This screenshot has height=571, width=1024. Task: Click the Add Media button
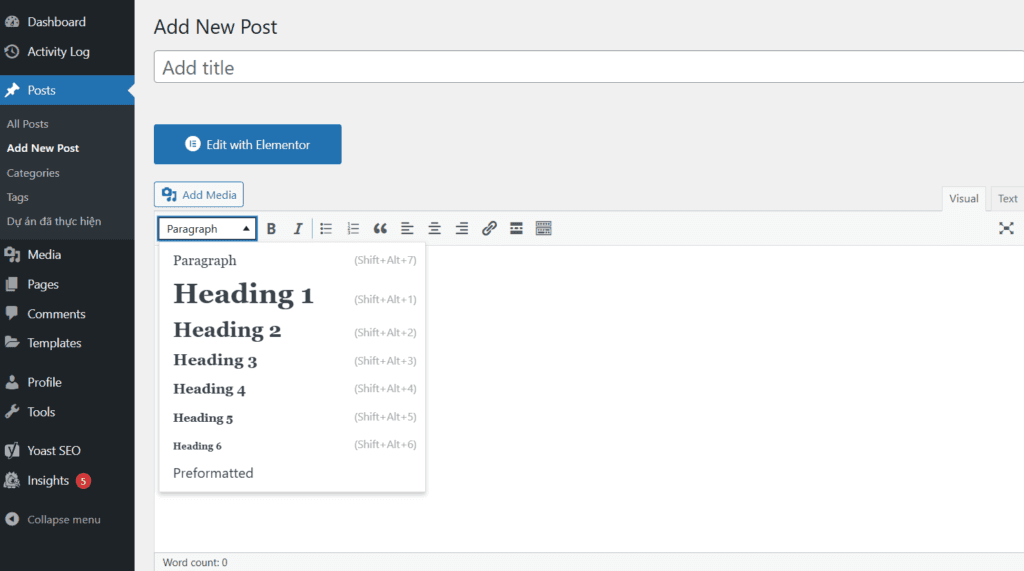(x=199, y=195)
